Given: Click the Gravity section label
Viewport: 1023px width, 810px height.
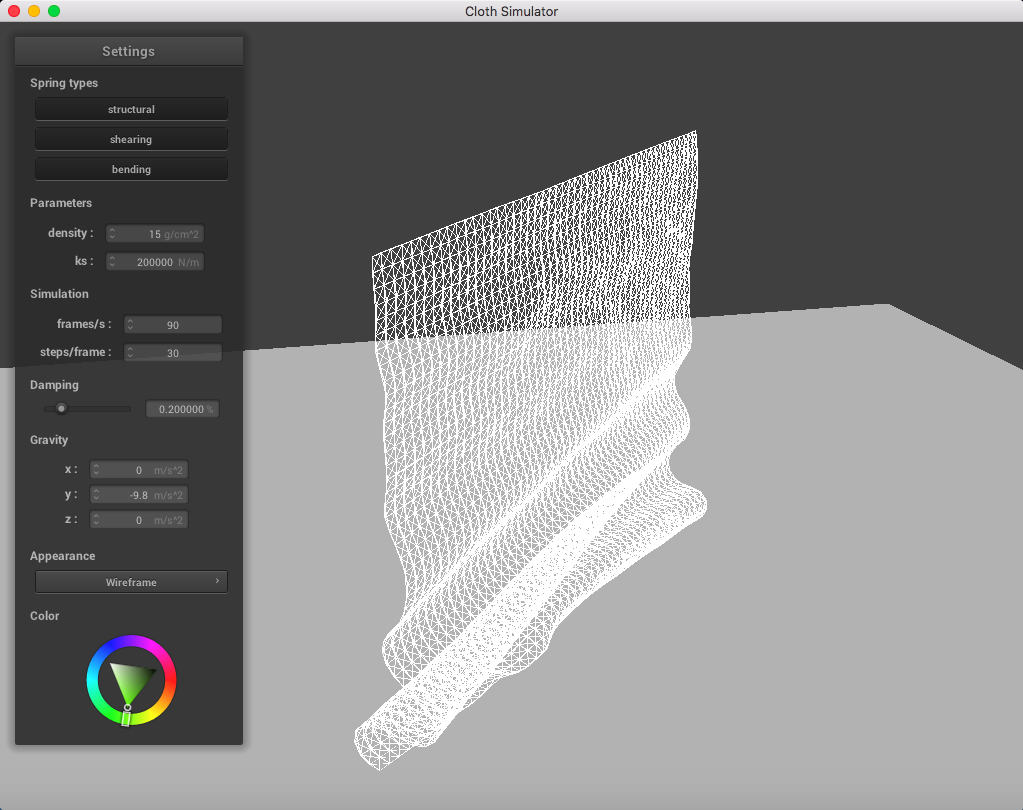Looking at the screenshot, I should point(49,440).
